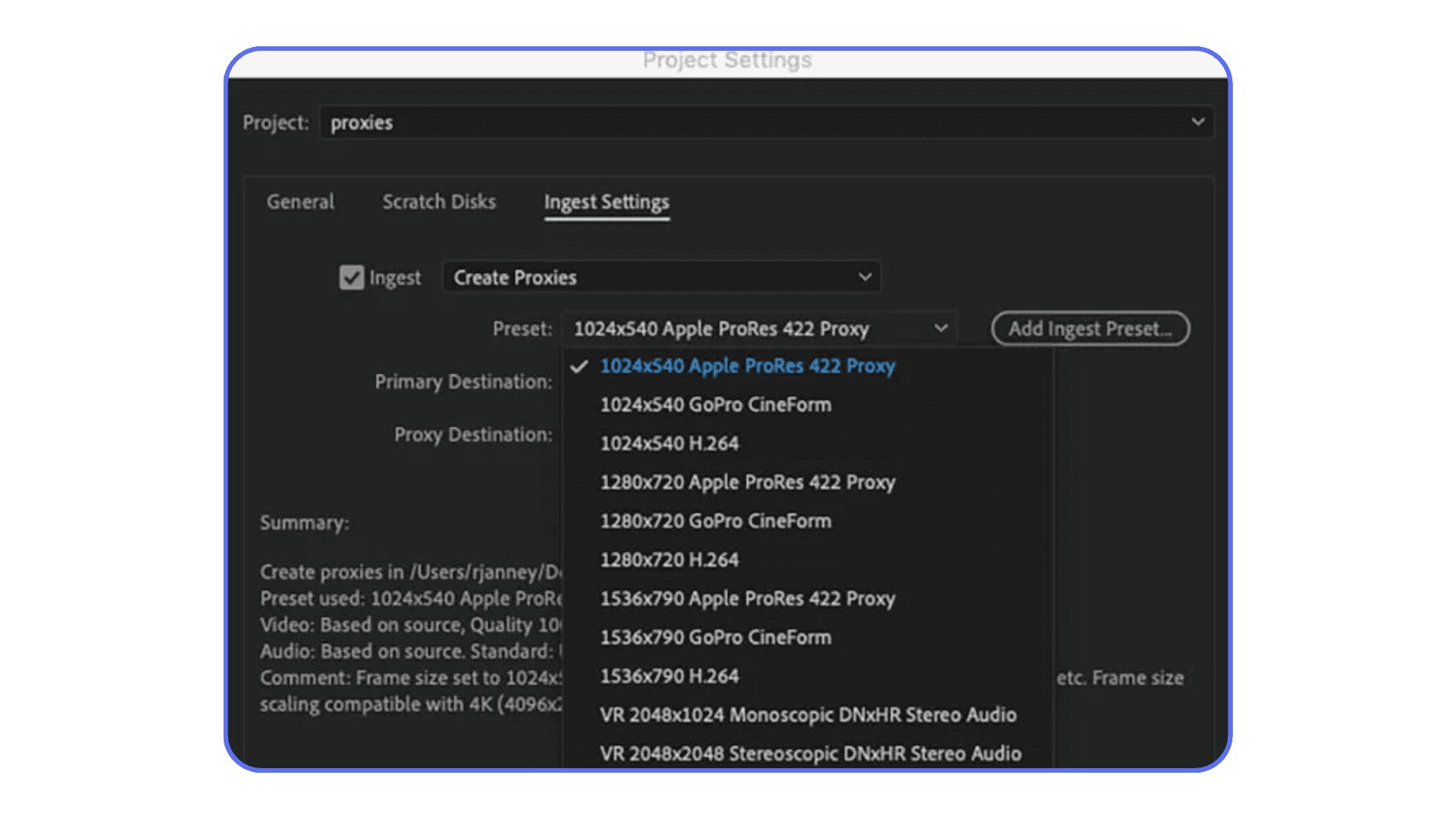Pick 1280x720 GoPro CineForm preset
1456x819 pixels.
pos(715,521)
